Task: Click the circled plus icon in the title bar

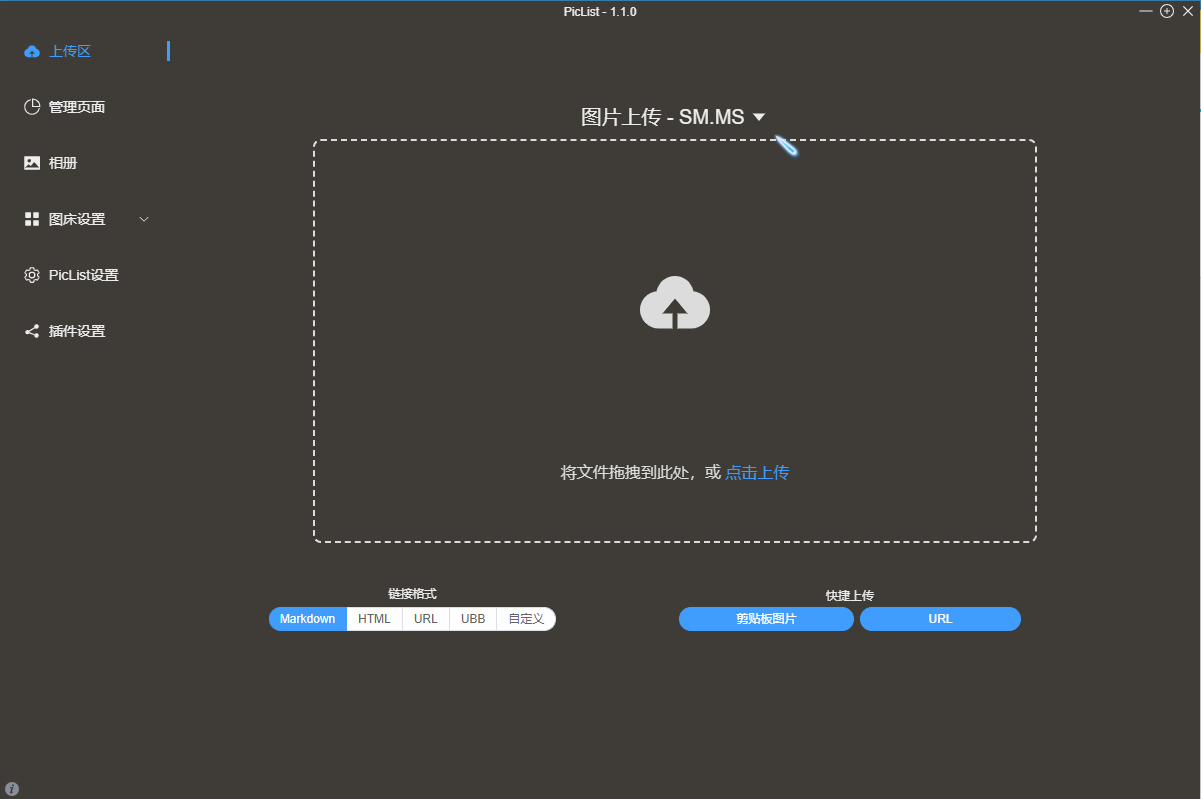Action: tap(1166, 11)
